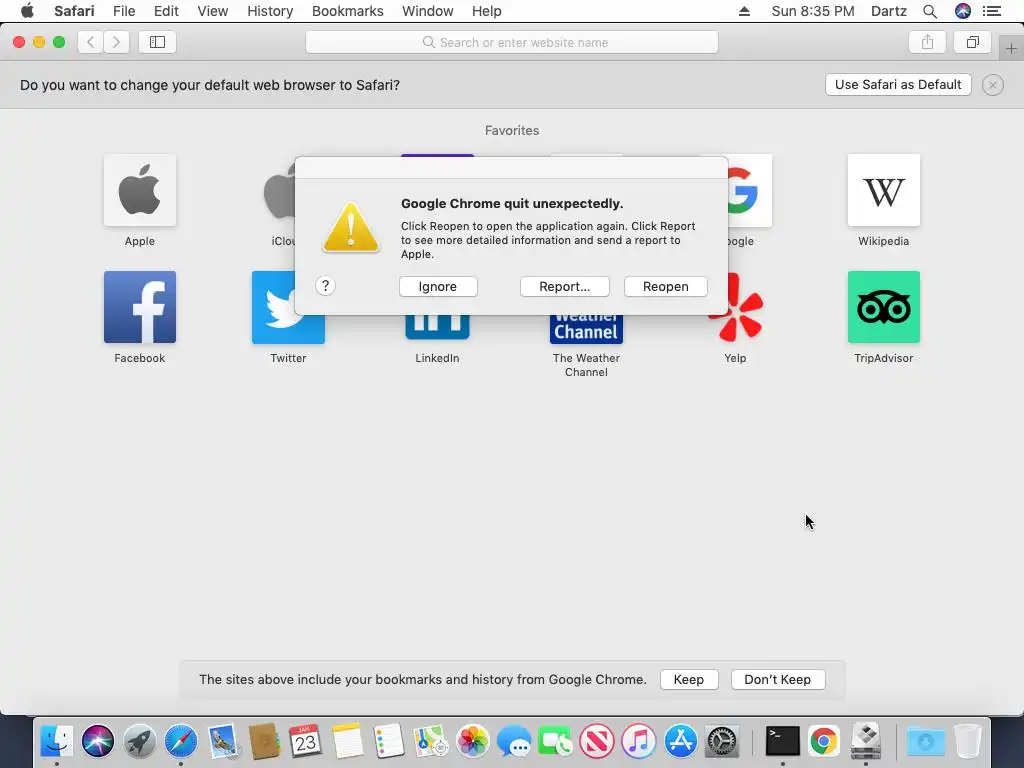Dismiss the default browser banner
The height and width of the screenshot is (768, 1024).
(x=993, y=85)
